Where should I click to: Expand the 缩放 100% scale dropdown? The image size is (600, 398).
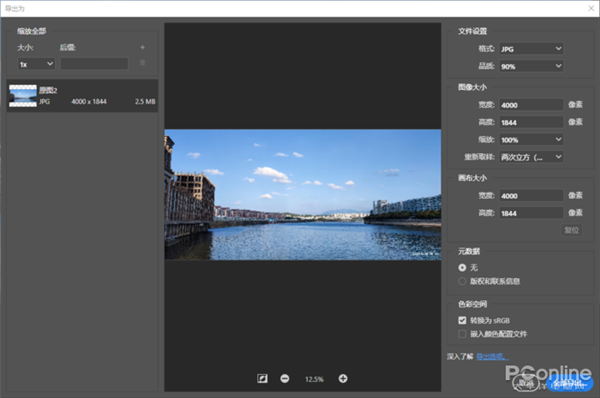click(x=531, y=140)
